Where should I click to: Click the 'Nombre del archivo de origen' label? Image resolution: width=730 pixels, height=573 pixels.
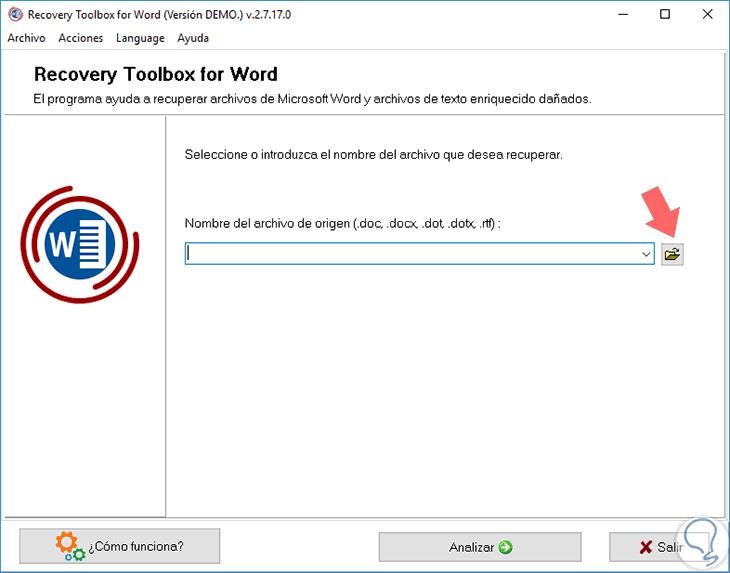click(x=343, y=223)
